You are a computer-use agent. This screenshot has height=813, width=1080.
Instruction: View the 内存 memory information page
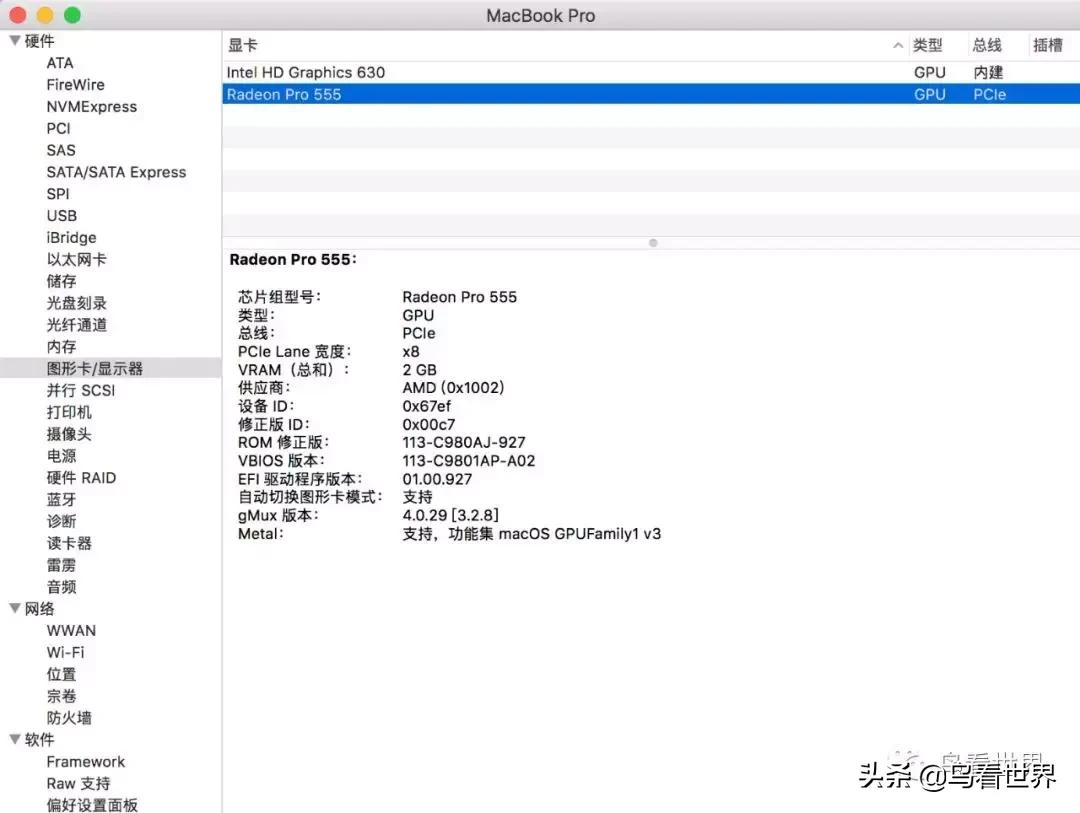60,346
